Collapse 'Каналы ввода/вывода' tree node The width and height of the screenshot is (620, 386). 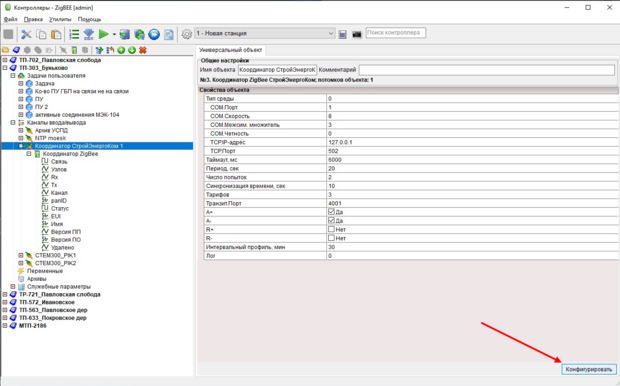pyautogui.click(x=13, y=123)
